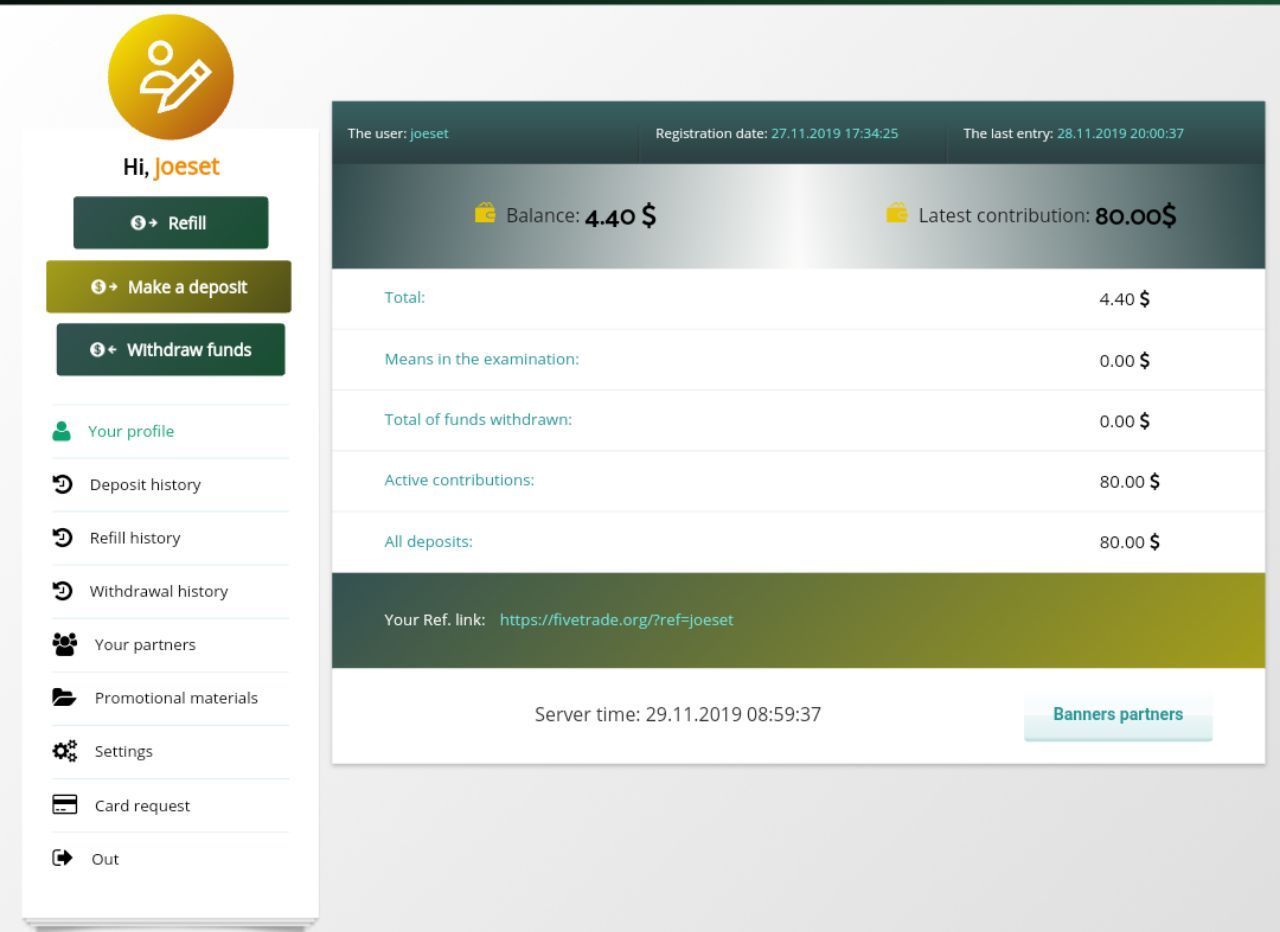Image resolution: width=1280 pixels, height=932 pixels.
Task: Log out using the Out item
Action: pyautogui.click(x=105, y=858)
